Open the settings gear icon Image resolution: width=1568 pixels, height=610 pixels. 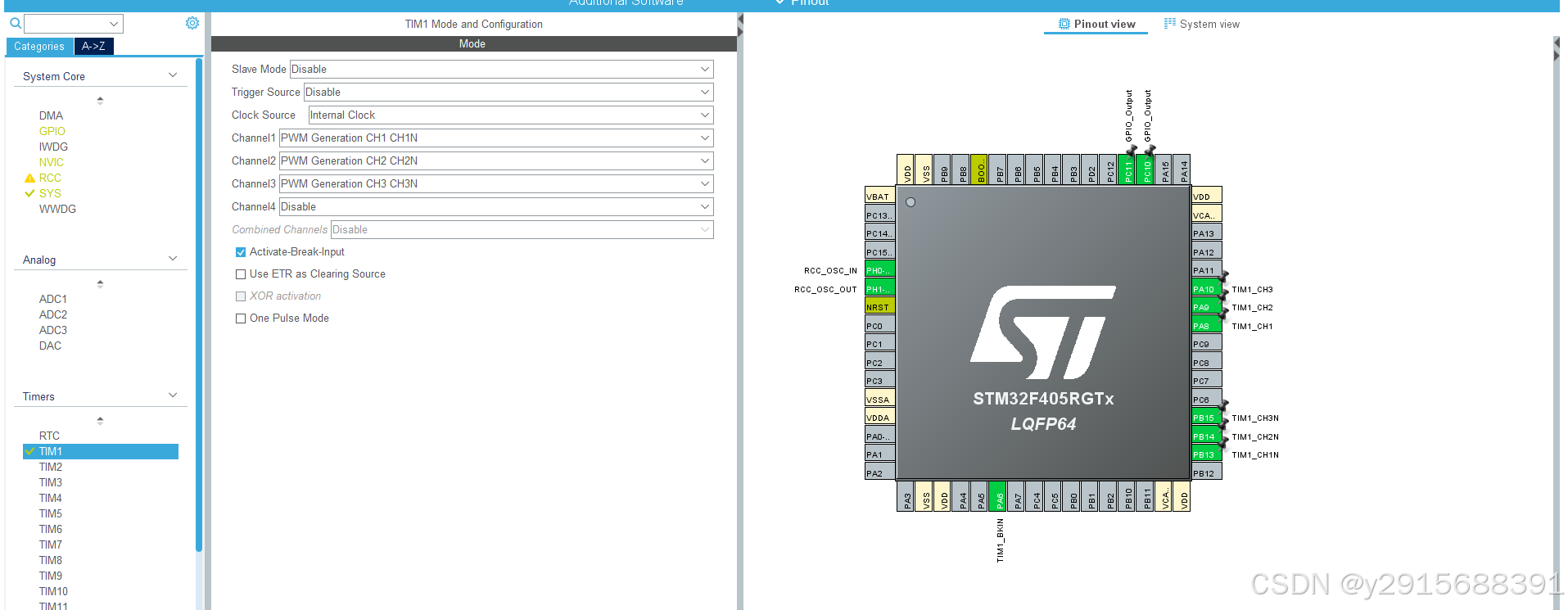(x=192, y=23)
